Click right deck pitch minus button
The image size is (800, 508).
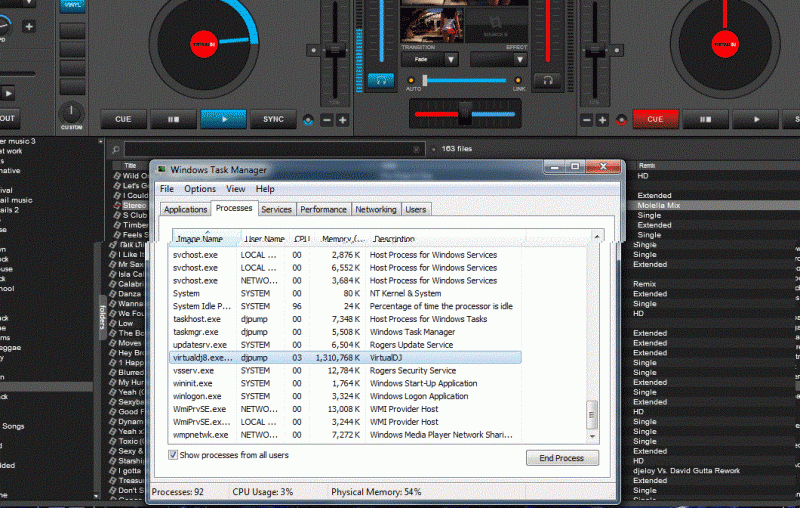tap(587, 120)
